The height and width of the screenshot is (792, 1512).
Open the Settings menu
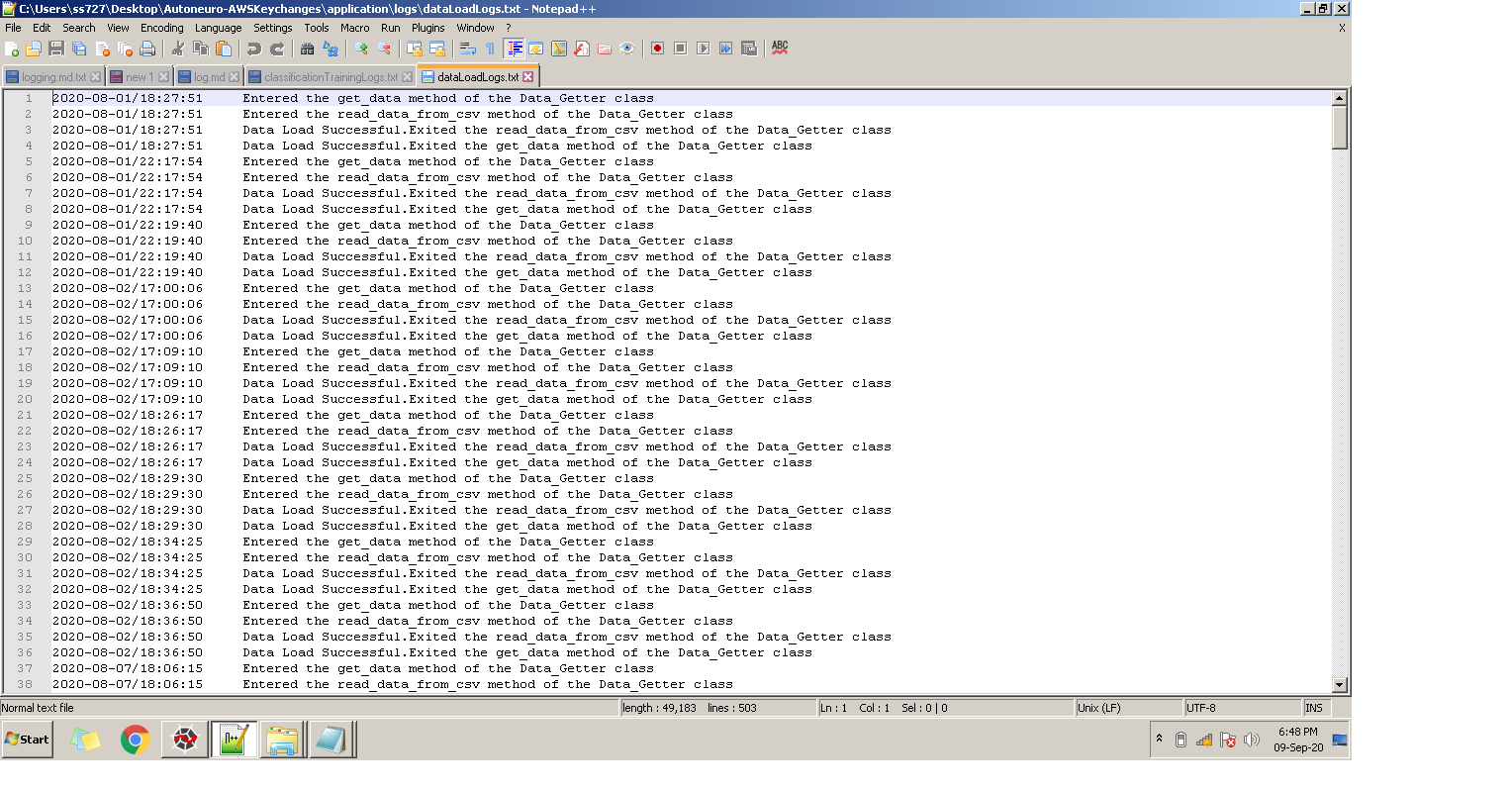273,28
